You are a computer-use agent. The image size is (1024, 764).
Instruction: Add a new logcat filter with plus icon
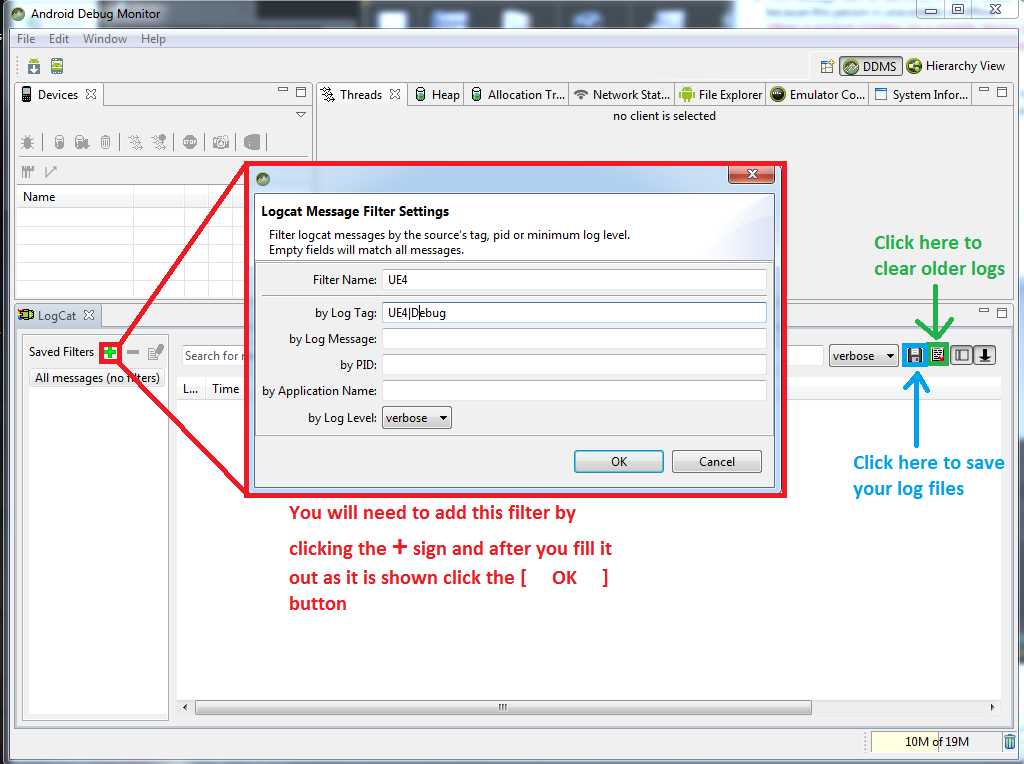point(110,353)
